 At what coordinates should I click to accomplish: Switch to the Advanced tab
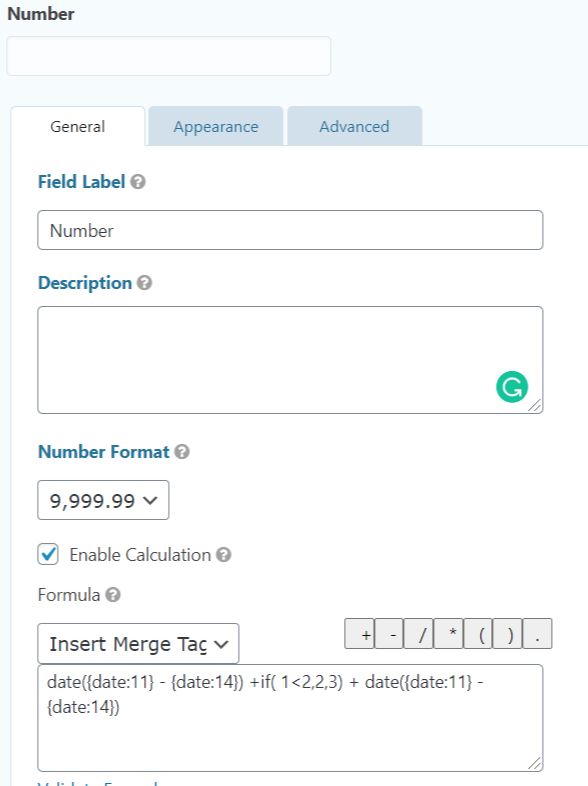354,126
